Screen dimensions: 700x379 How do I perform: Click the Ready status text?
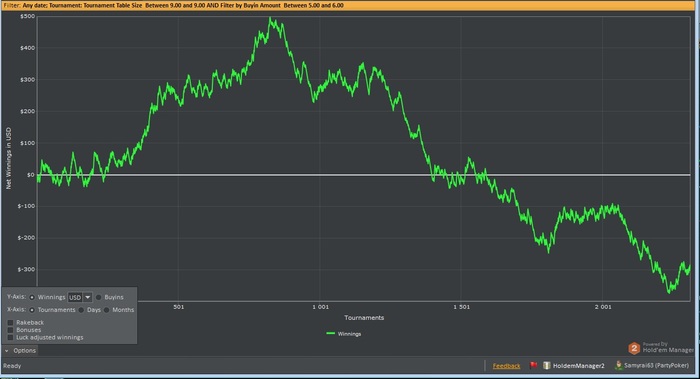[x=12, y=366]
